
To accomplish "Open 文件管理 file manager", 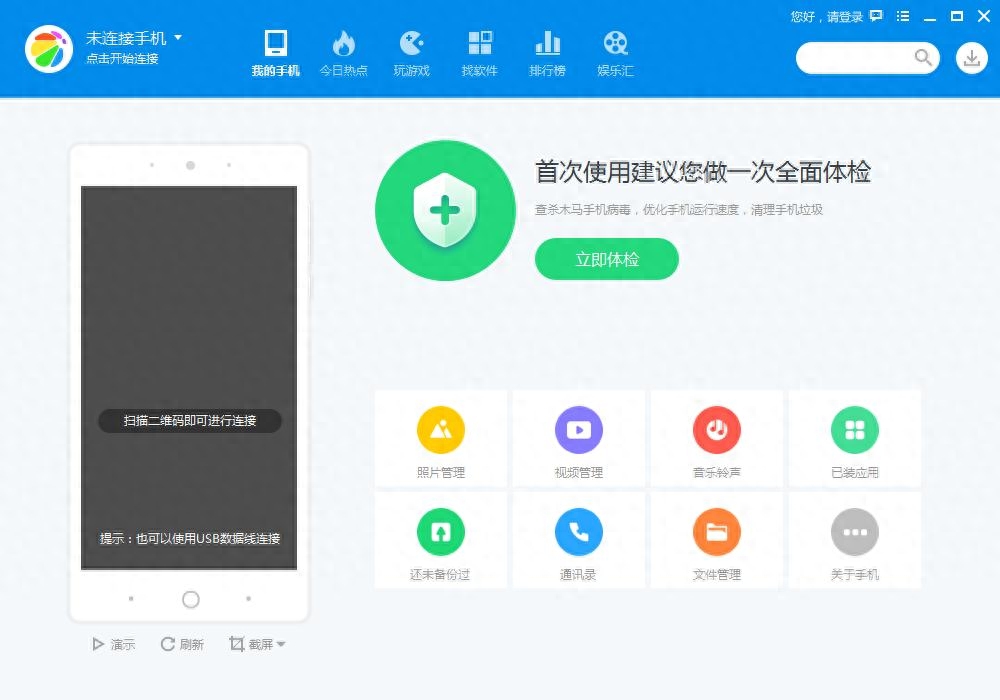I will [716, 540].
